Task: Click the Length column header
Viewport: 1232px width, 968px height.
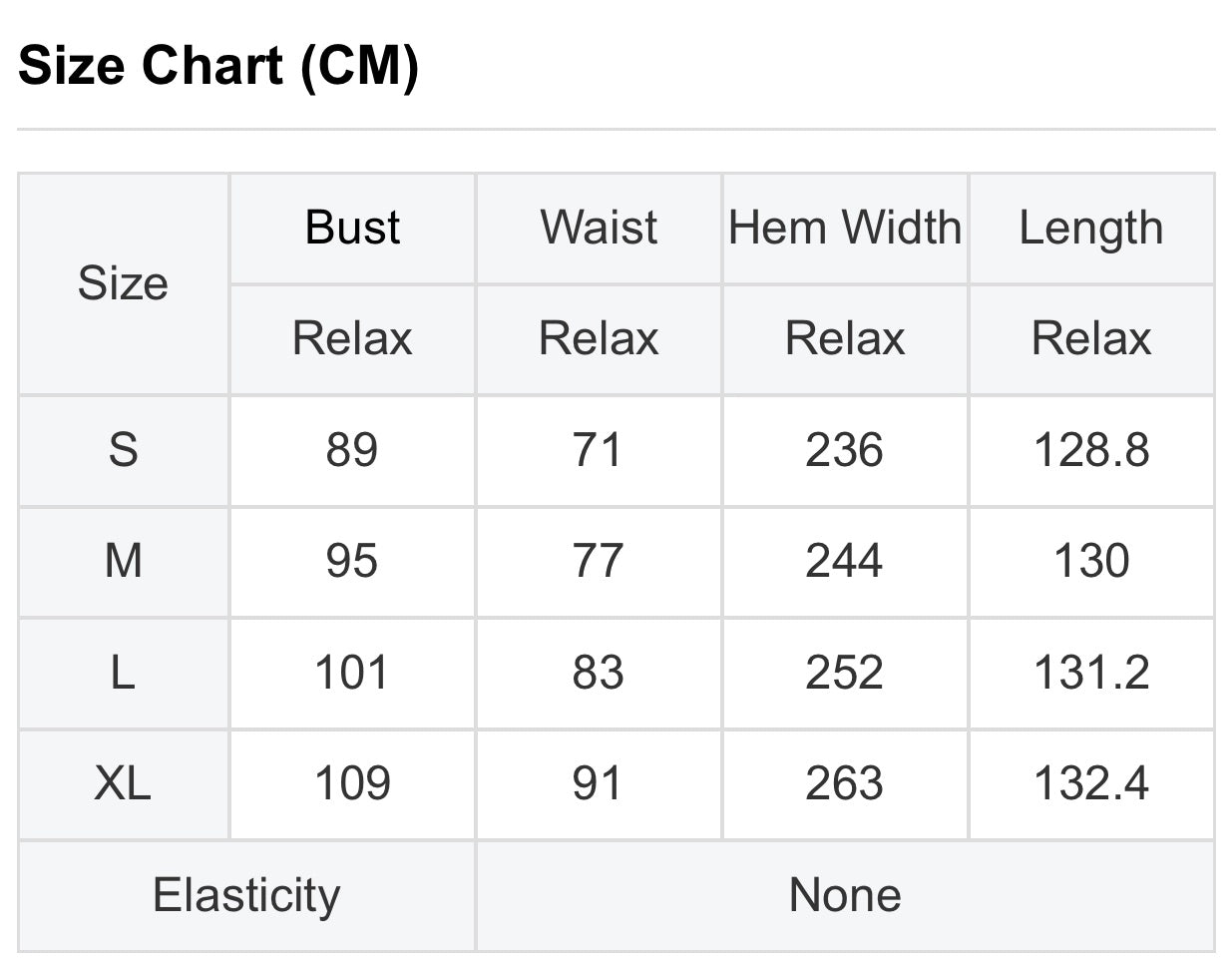Action: (1091, 230)
